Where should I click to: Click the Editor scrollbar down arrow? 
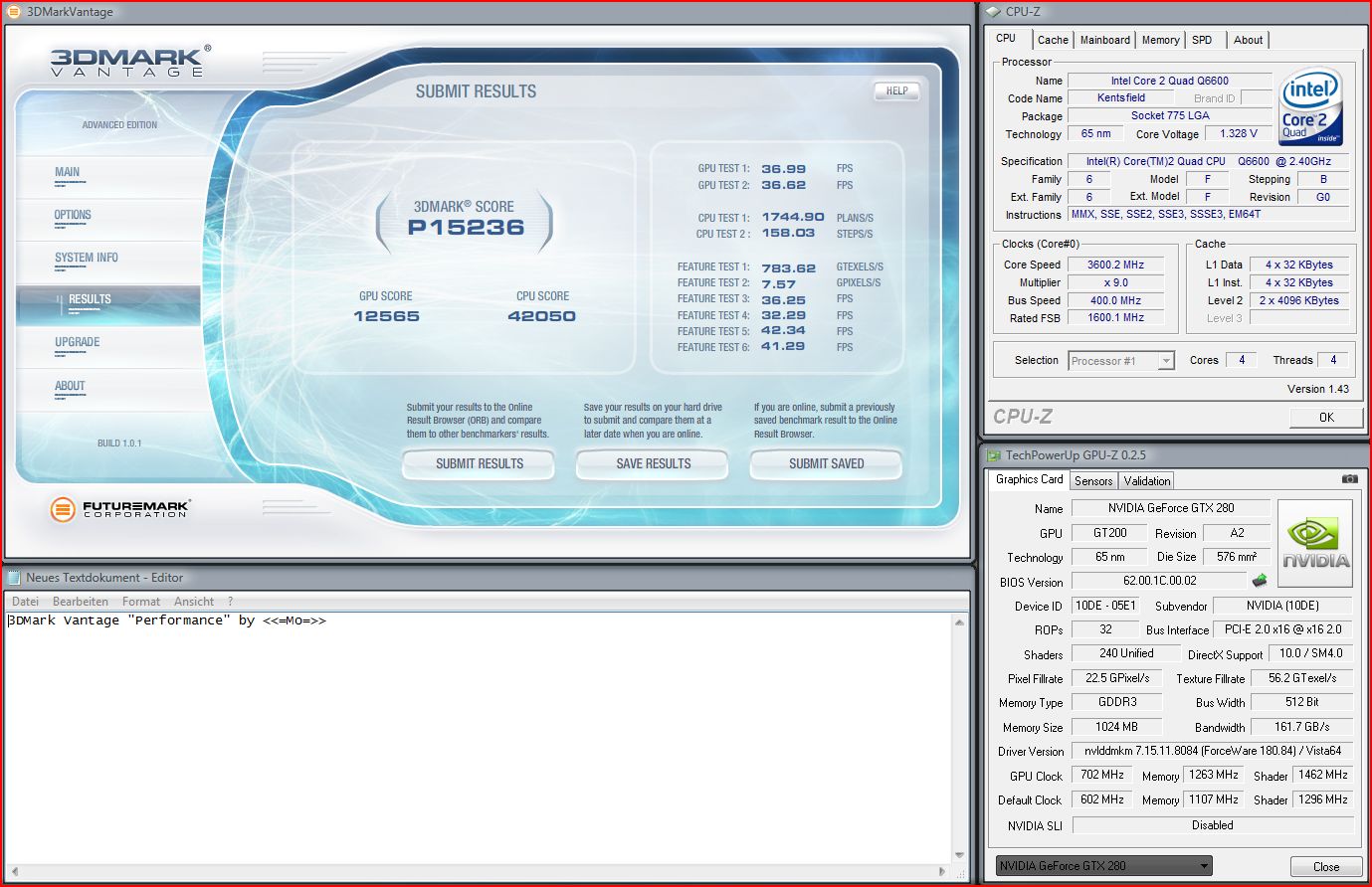pyautogui.click(x=959, y=855)
